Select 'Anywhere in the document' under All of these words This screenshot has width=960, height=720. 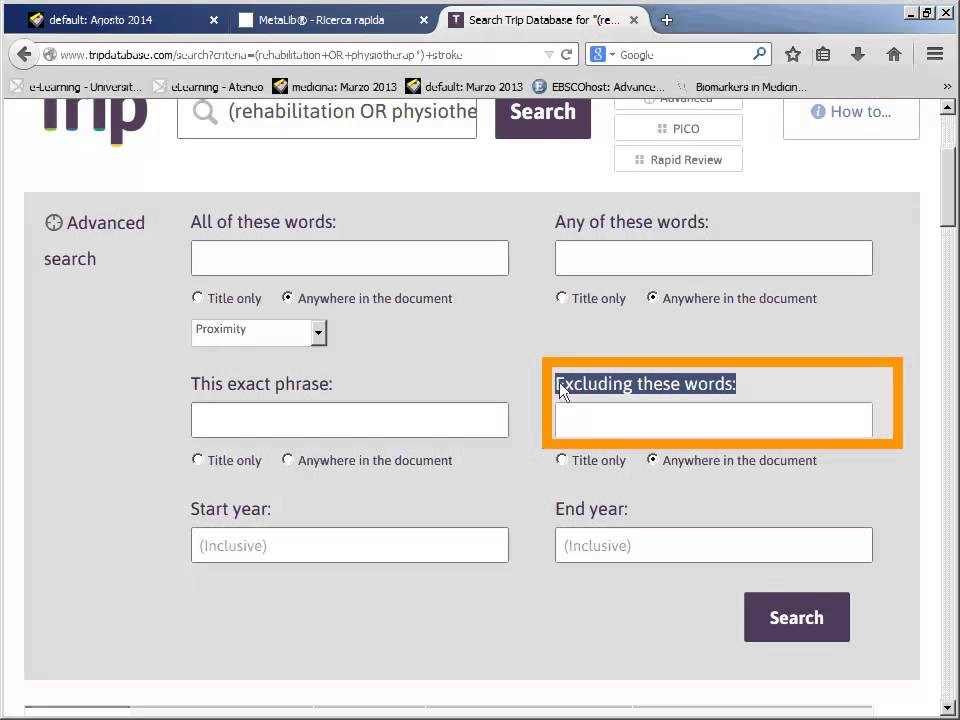(x=287, y=298)
